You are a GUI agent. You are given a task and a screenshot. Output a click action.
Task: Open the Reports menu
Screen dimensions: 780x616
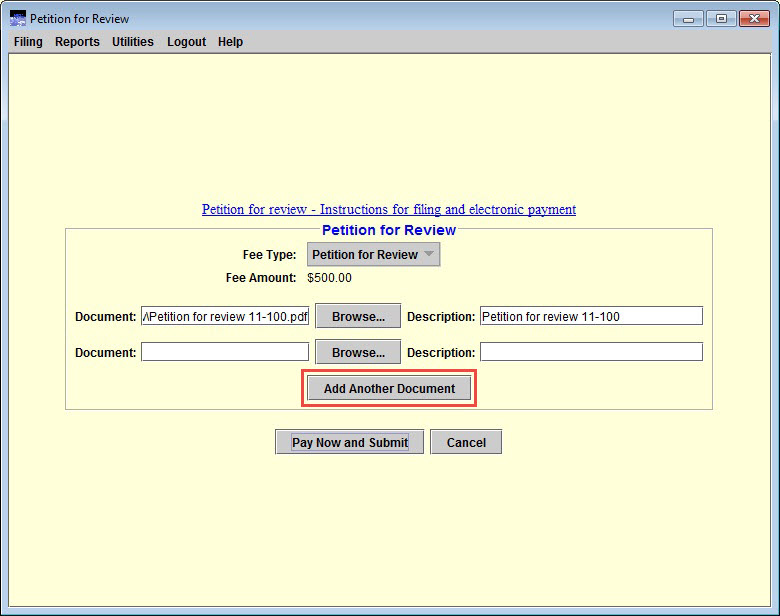pos(77,42)
